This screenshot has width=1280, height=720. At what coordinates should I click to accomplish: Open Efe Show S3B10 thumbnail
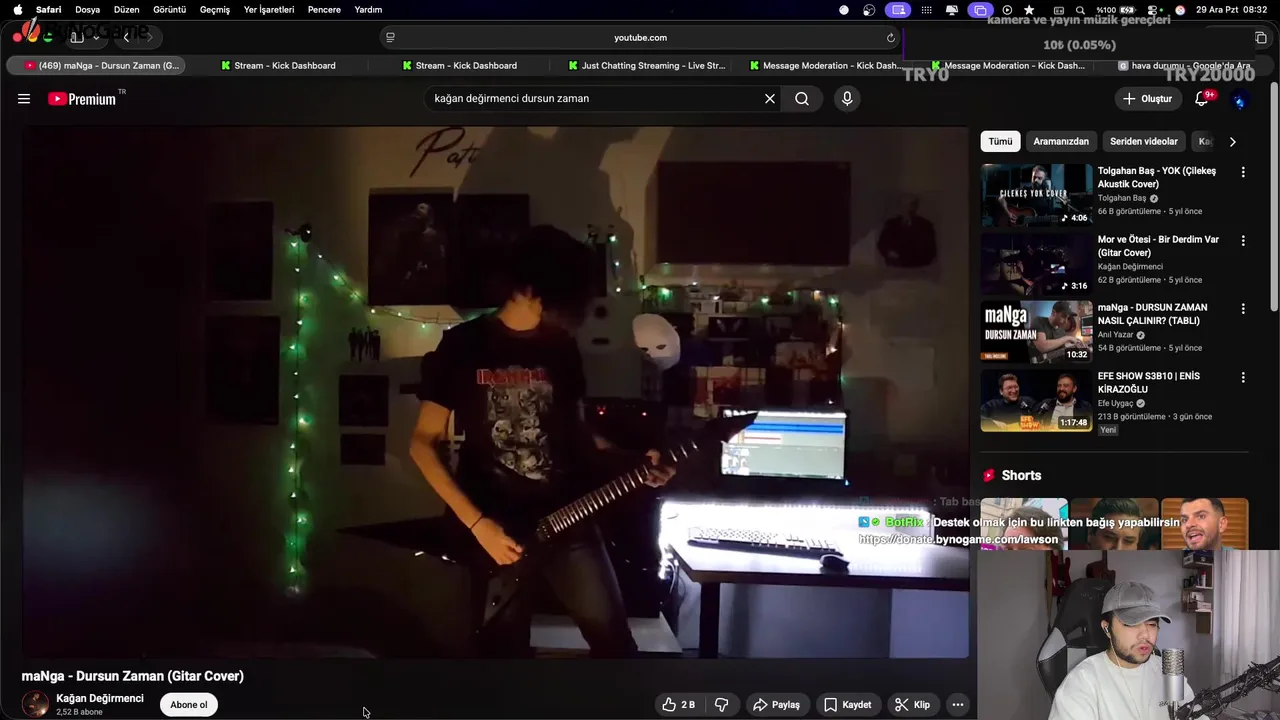point(1036,401)
